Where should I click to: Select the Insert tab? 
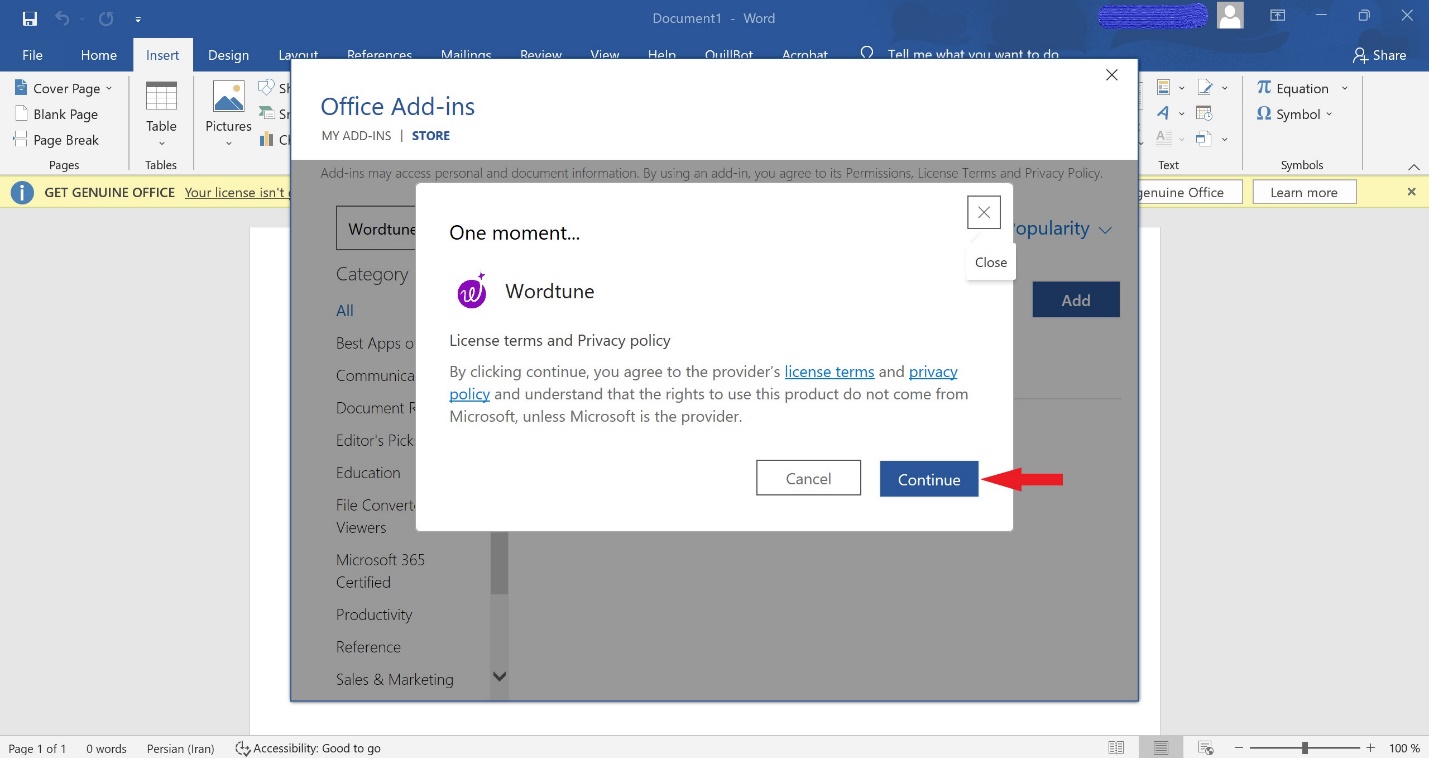coord(163,55)
